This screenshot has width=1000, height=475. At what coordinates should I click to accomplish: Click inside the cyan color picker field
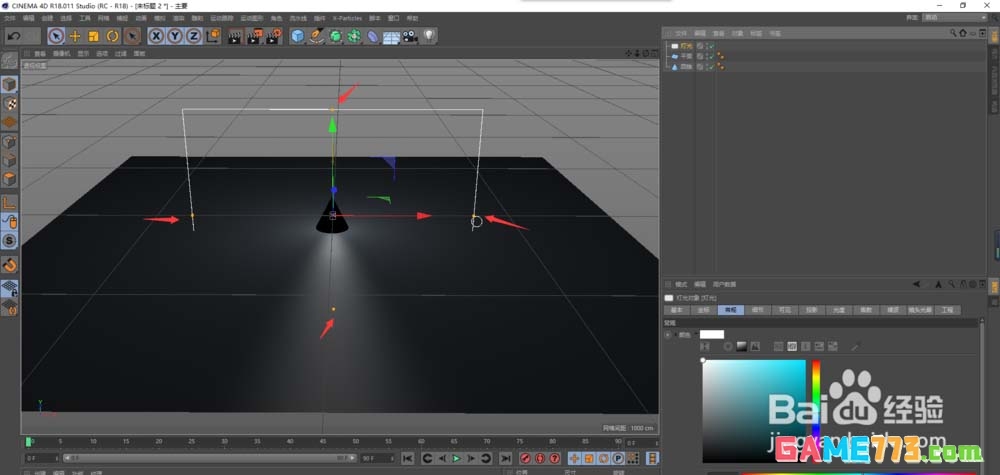(754, 411)
